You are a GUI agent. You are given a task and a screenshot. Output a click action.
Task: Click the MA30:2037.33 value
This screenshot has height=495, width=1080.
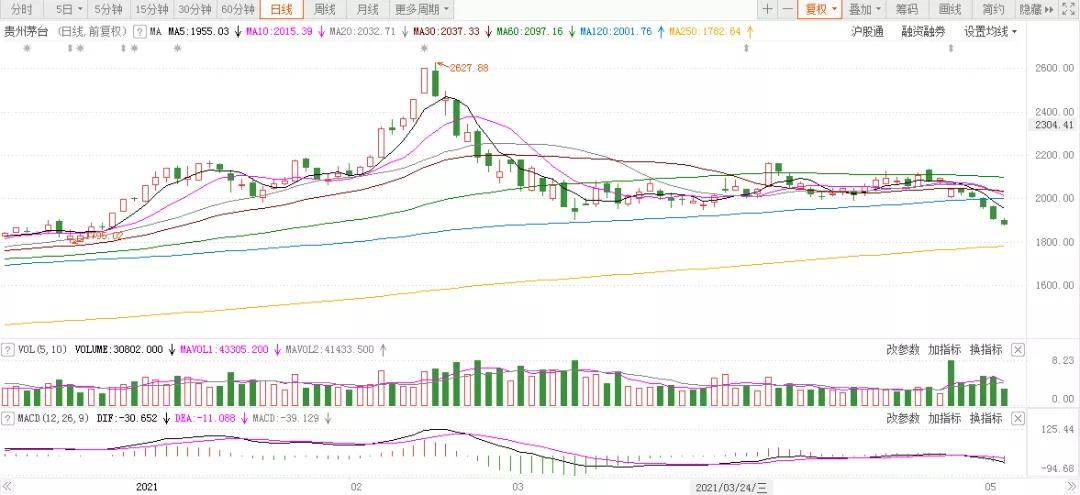[446, 32]
